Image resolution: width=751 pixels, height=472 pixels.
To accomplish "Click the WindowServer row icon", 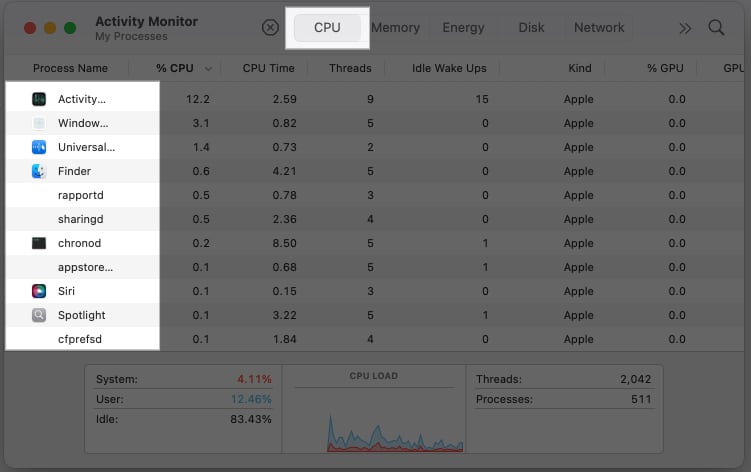I will coord(39,123).
